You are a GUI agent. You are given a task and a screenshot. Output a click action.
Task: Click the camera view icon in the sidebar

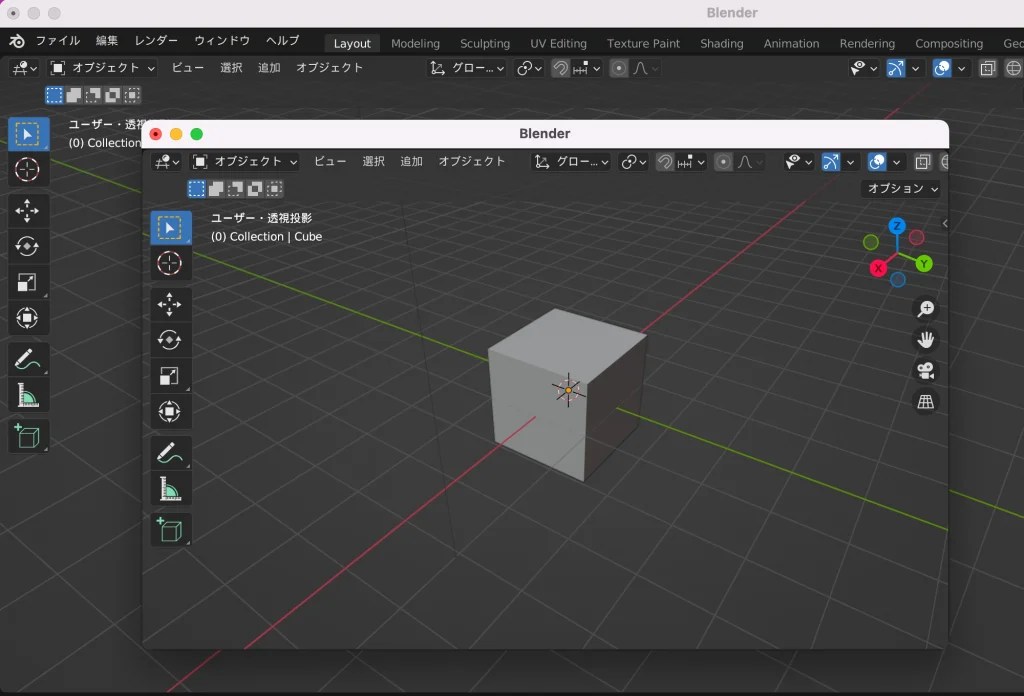pos(926,371)
